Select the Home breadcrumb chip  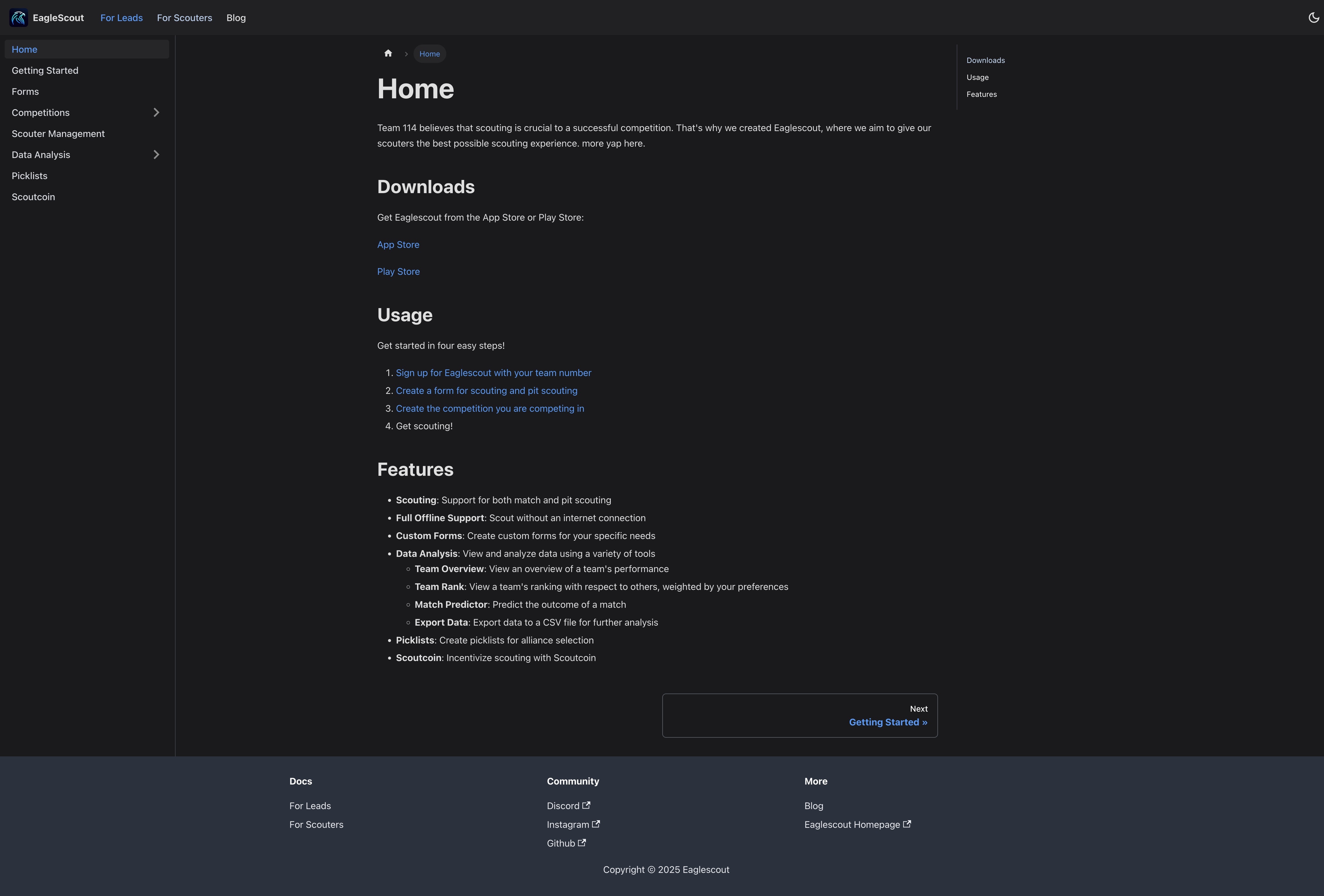[x=430, y=54]
